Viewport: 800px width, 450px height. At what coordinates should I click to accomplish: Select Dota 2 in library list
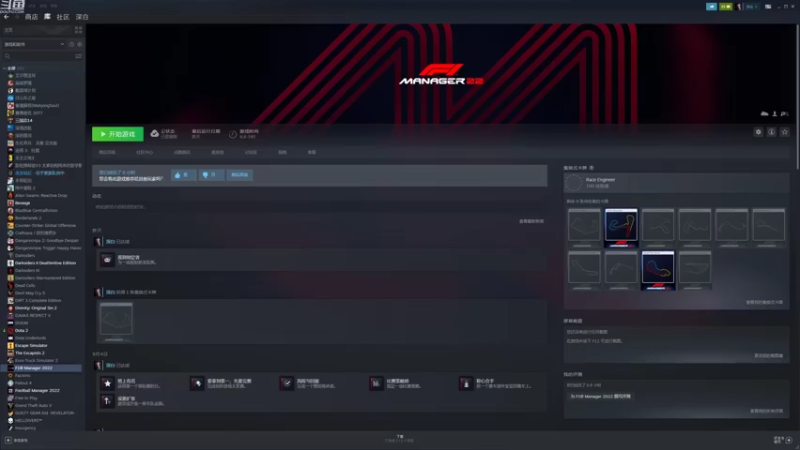click(21, 331)
